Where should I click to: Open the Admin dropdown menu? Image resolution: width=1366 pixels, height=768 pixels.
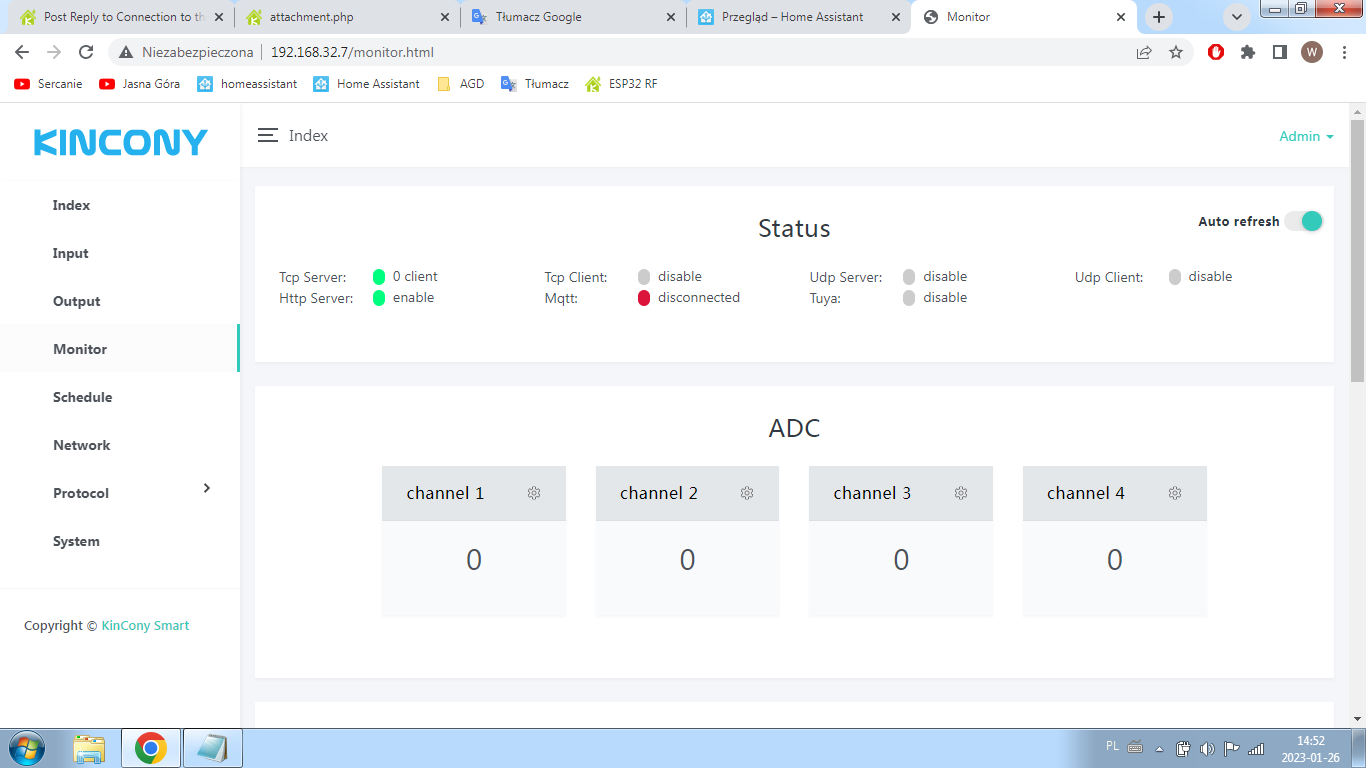coord(1306,136)
